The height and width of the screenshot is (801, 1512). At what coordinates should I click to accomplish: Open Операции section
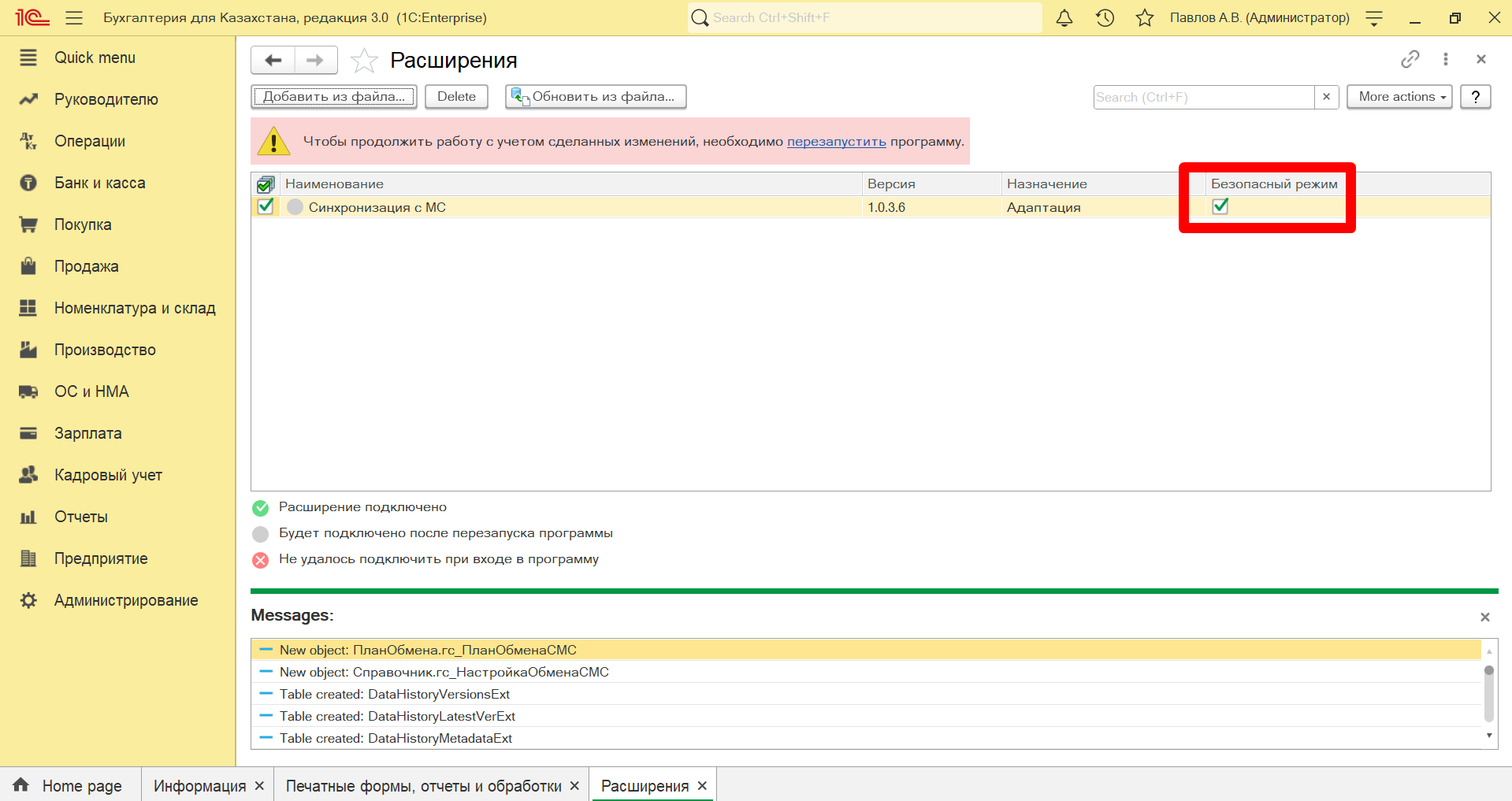pyautogui.click(x=90, y=141)
